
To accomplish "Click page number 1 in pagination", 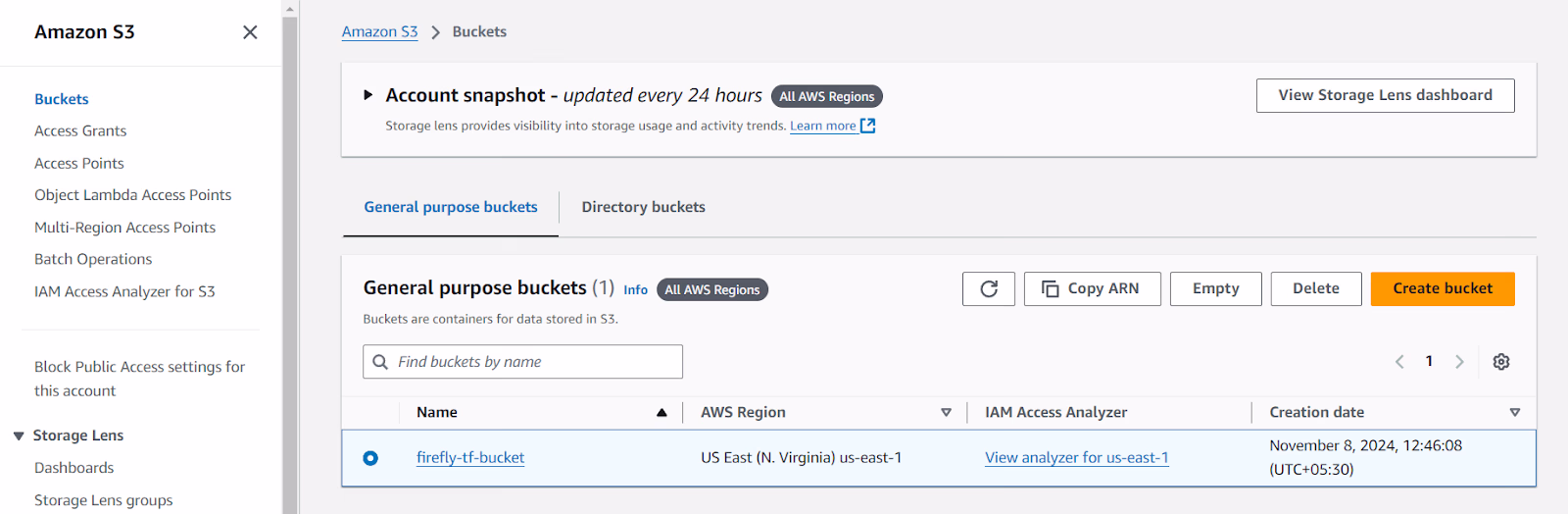I will pos(1429,361).
